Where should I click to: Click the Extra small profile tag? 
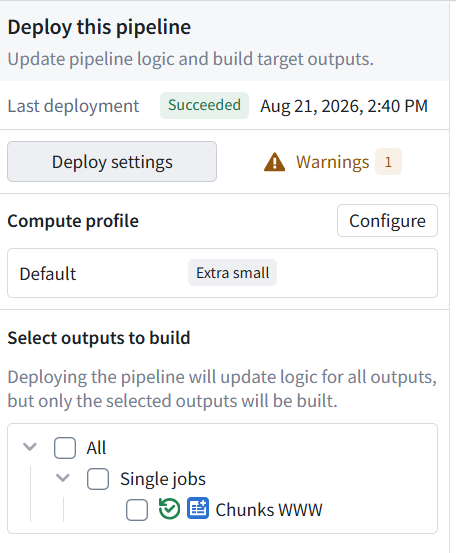coord(232,273)
